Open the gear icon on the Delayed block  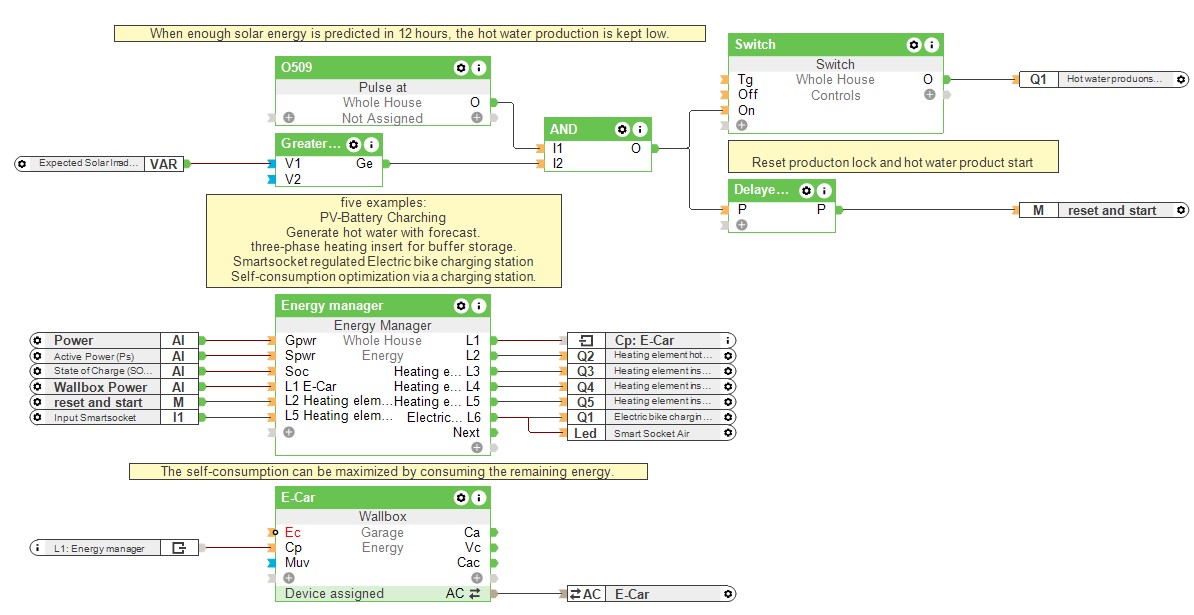pyautogui.click(x=806, y=190)
